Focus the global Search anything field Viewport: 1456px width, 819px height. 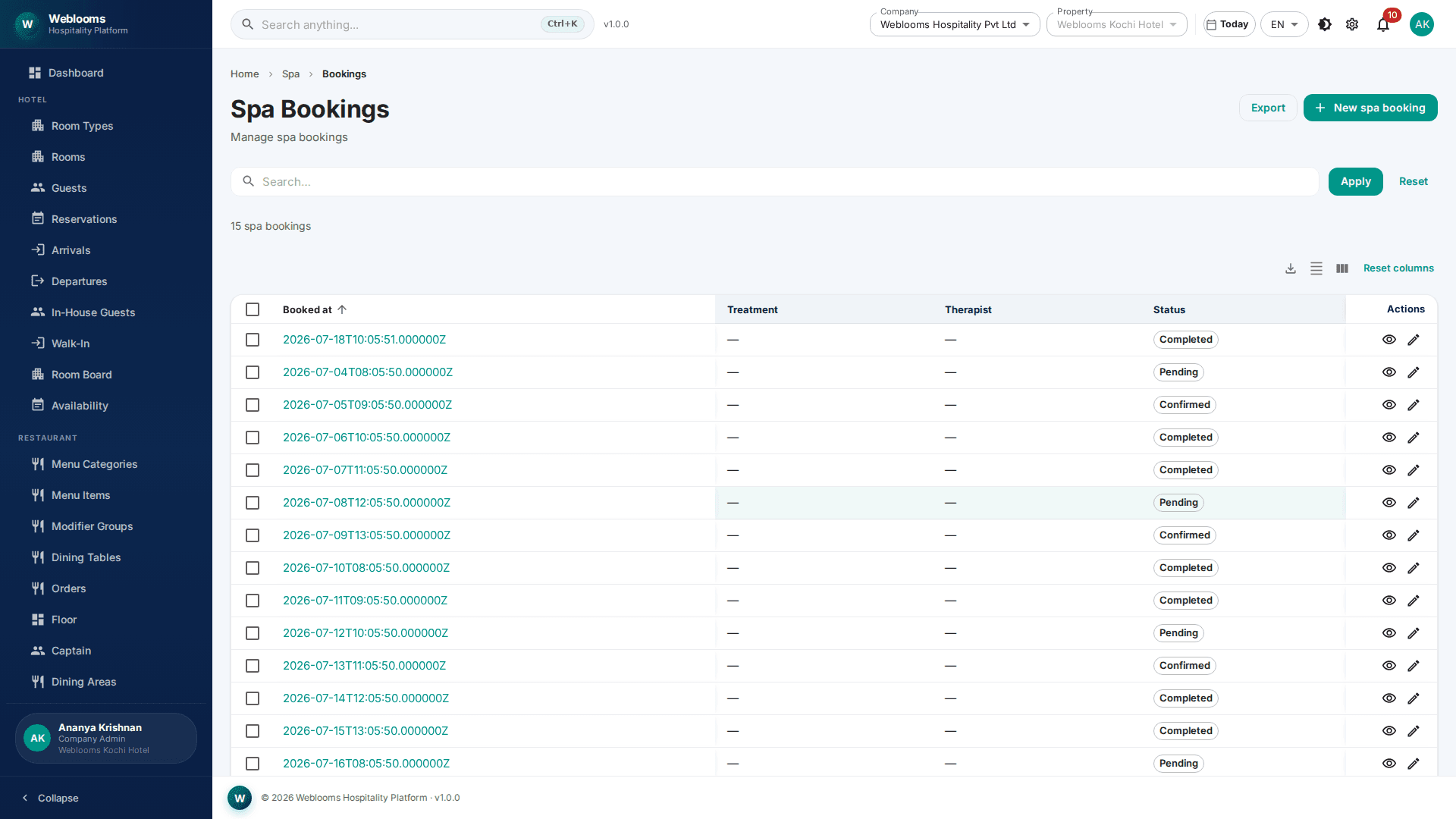[x=412, y=24]
